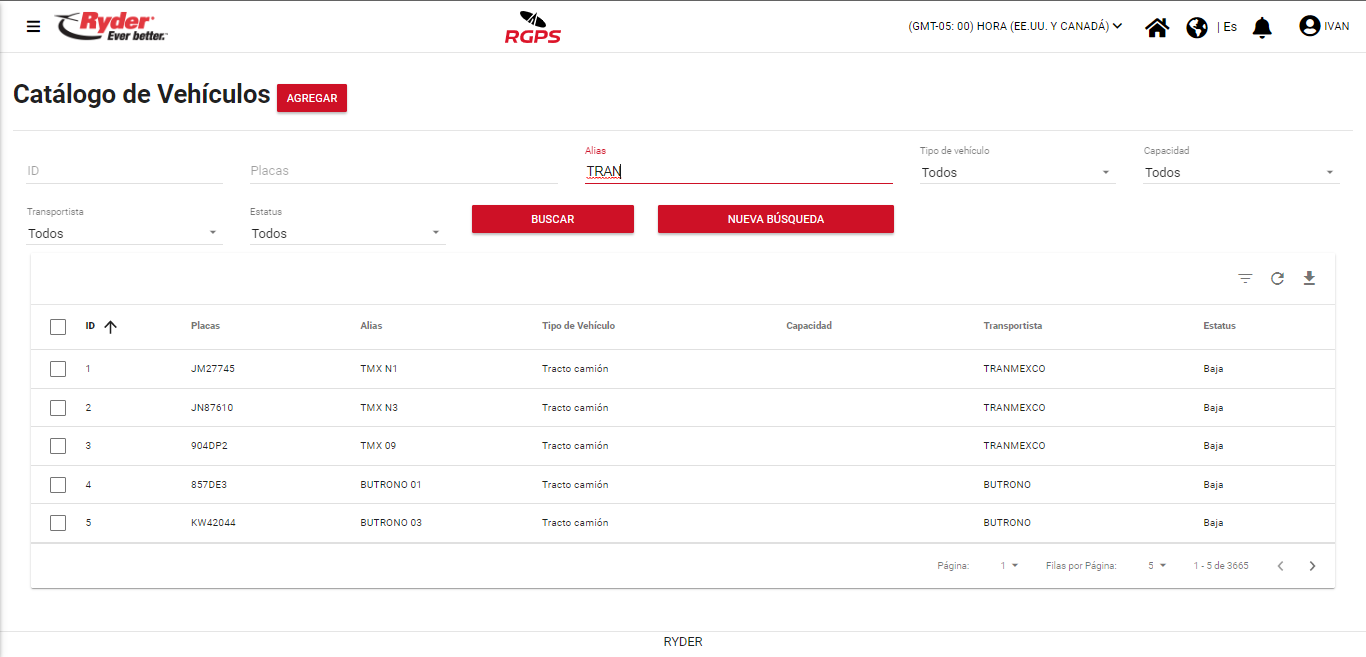The height and width of the screenshot is (657, 1366).
Task: Click the globe language icon
Action: click(x=1197, y=27)
